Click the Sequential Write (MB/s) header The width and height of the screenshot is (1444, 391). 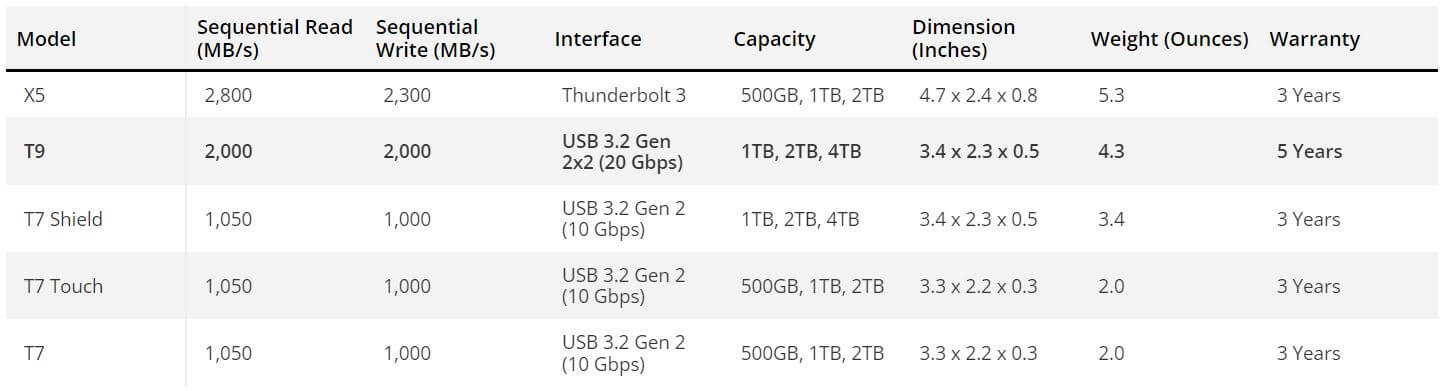pyautogui.click(x=435, y=39)
